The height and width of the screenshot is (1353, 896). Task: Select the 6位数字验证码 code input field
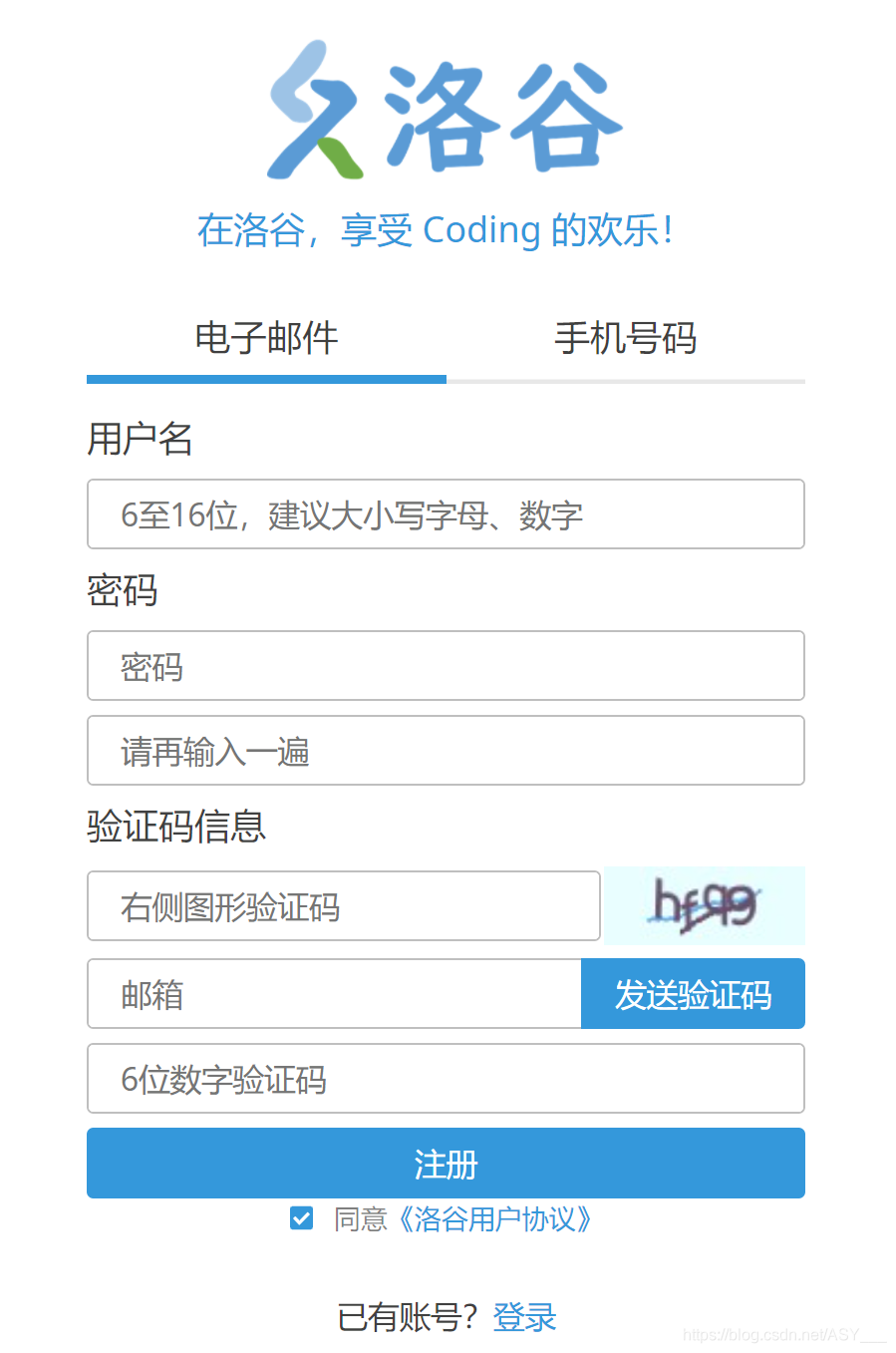tap(446, 1078)
